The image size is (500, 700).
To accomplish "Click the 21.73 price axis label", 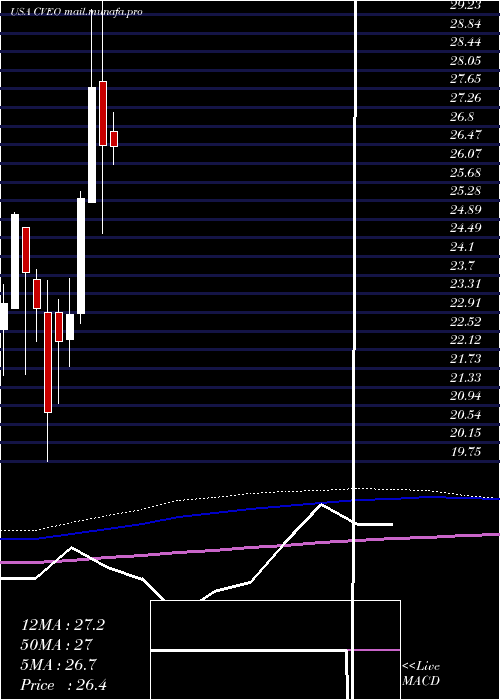I will pyautogui.click(x=465, y=358).
